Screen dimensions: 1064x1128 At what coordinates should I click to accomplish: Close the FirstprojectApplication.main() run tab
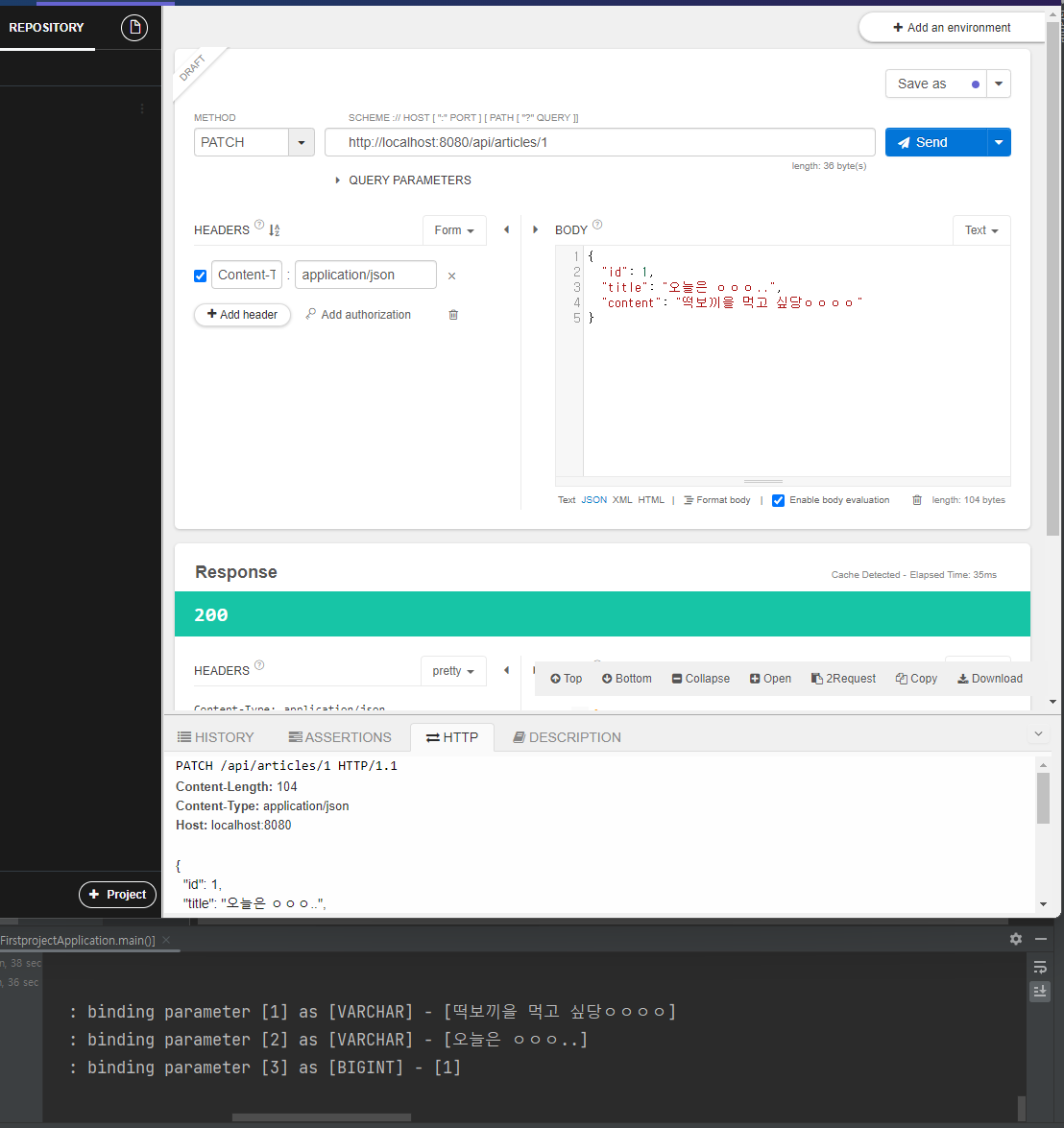(166, 940)
